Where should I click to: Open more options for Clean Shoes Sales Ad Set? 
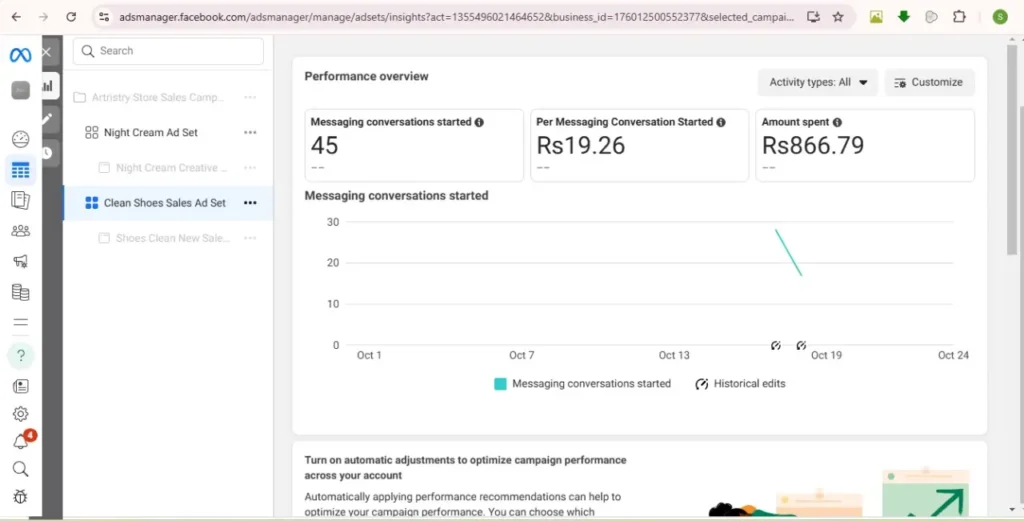point(250,203)
